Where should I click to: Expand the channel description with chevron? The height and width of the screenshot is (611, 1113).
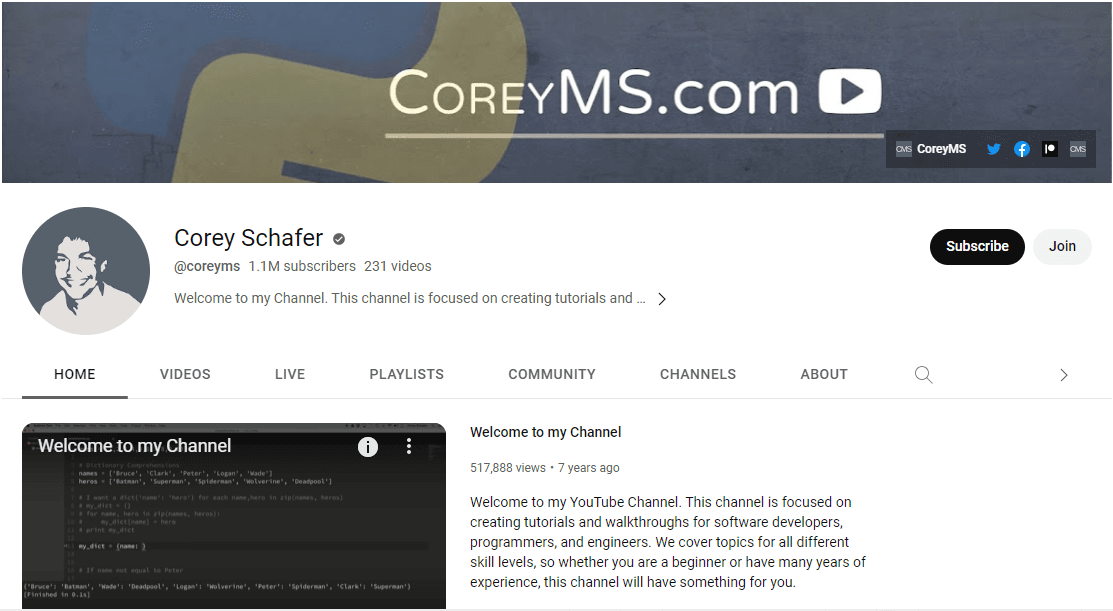[x=661, y=299]
